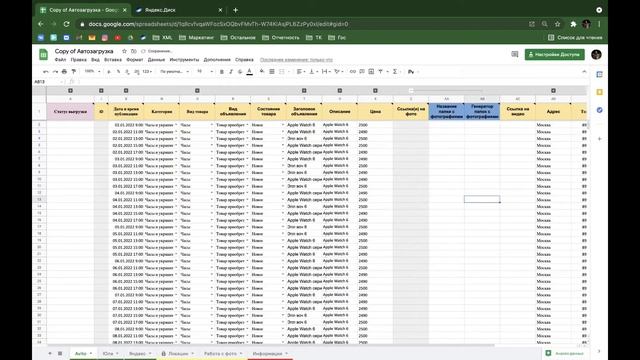Open the font family dropdown

(x=174, y=71)
